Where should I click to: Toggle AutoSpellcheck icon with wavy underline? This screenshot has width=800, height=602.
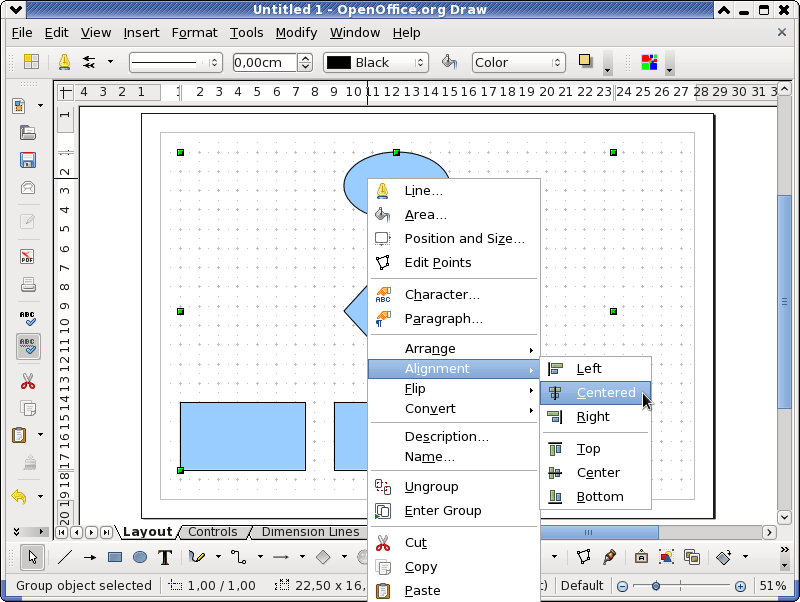point(28,346)
